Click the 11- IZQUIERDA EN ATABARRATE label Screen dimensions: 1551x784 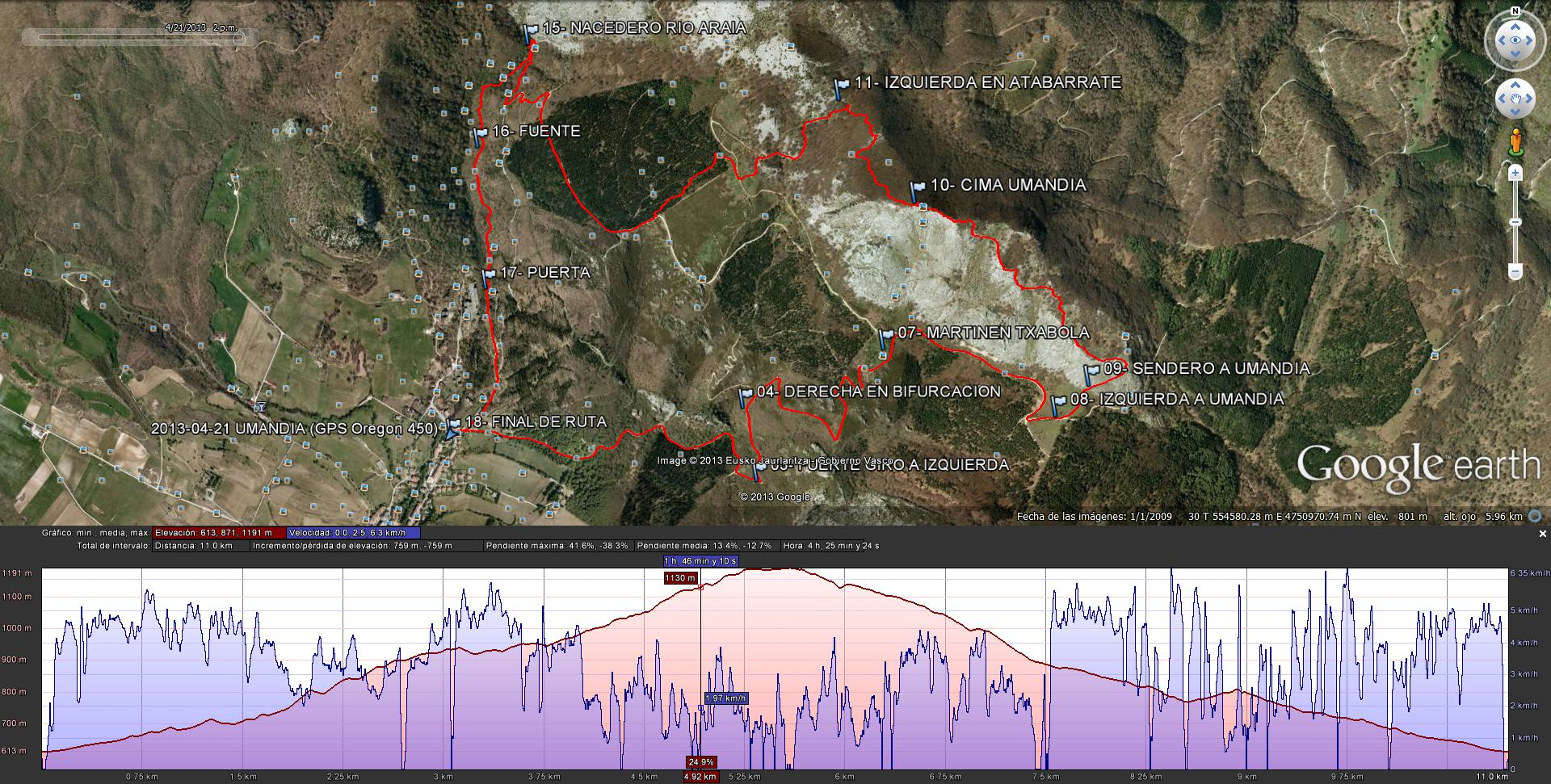[987, 82]
